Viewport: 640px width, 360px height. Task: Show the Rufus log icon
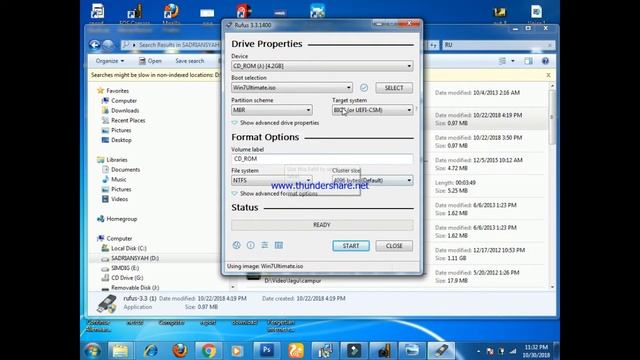[279, 245]
